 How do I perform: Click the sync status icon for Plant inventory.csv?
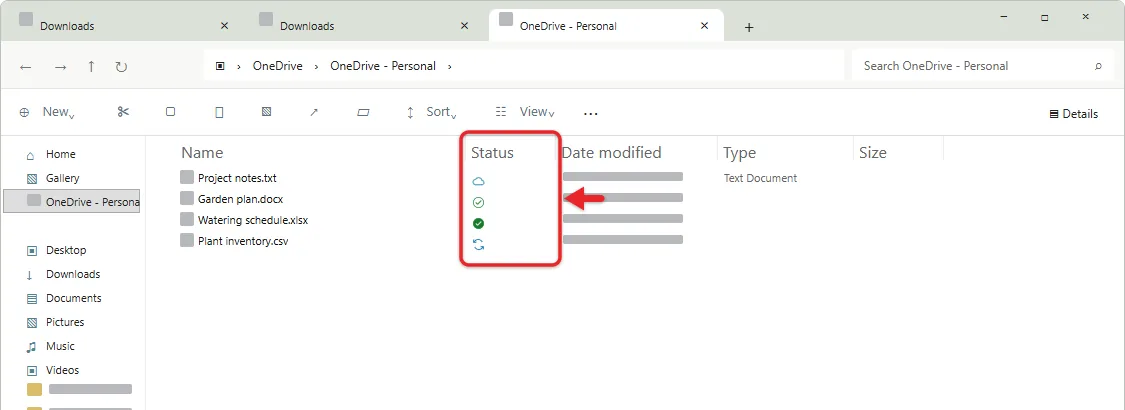click(x=479, y=245)
